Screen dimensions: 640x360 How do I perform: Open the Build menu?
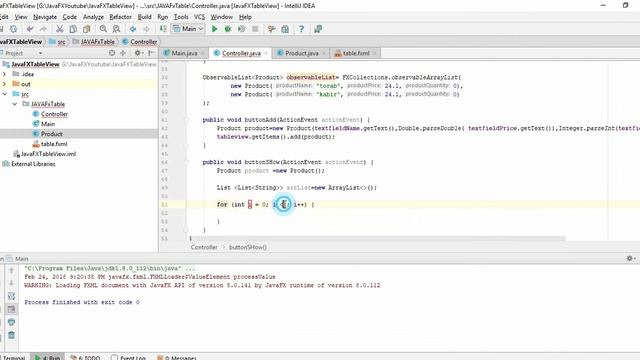144,17
